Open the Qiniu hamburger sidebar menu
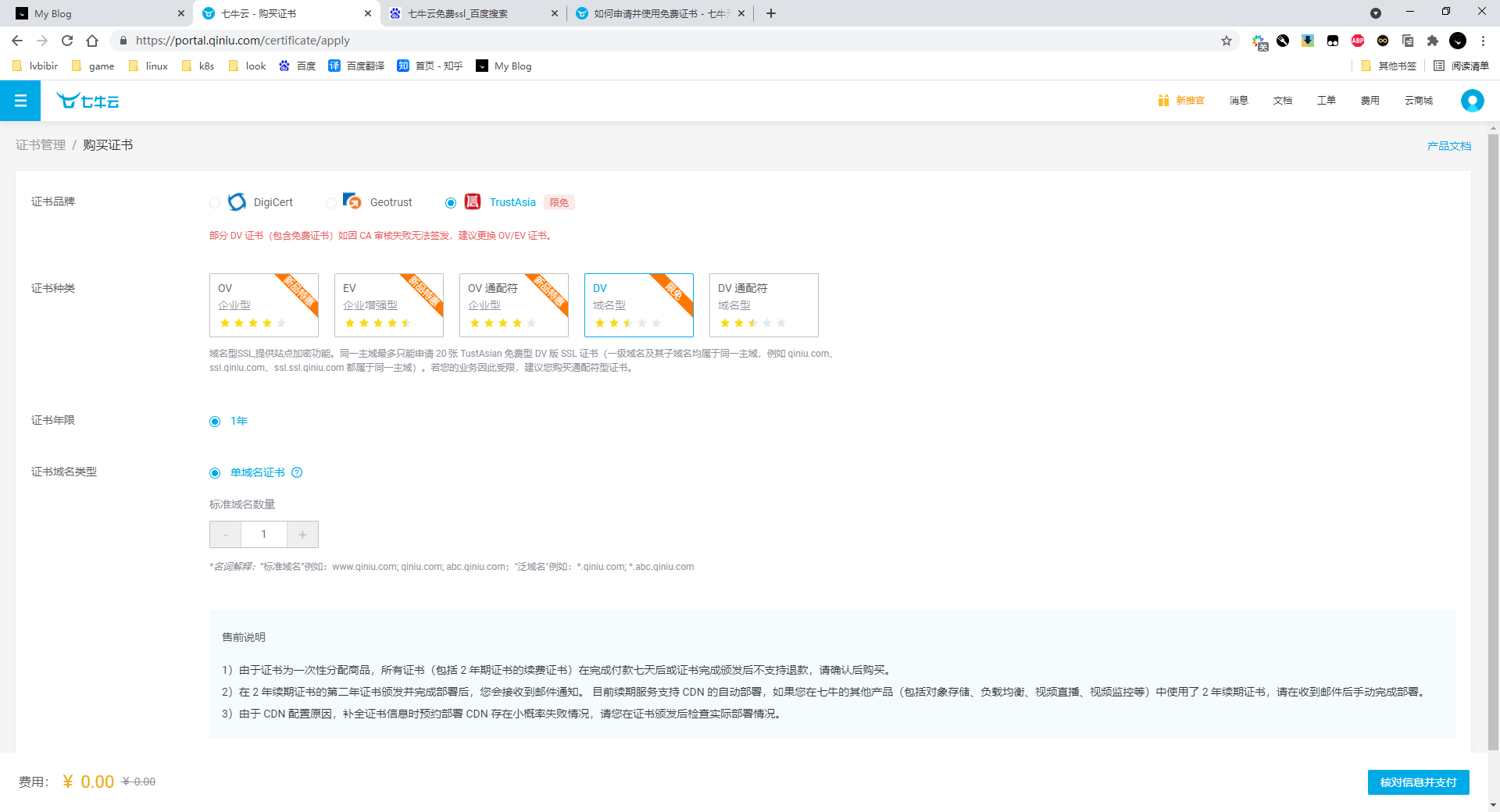This screenshot has width=1500, height=812. click(x=20, y=100)
